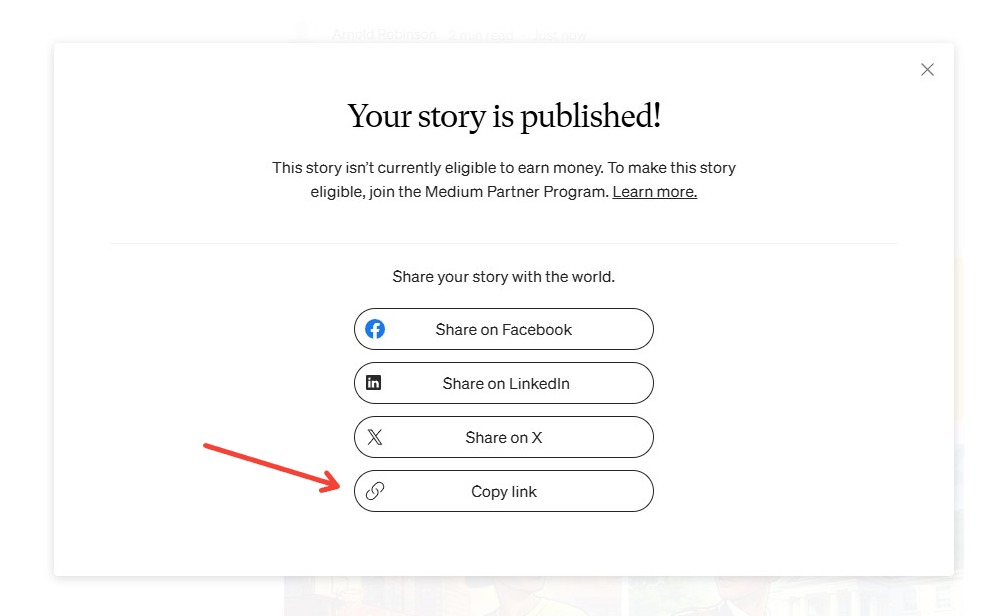This screenshot has width=1008, height=616.
Task: Share the story on Facebook
Action: (x=503, y=329)
